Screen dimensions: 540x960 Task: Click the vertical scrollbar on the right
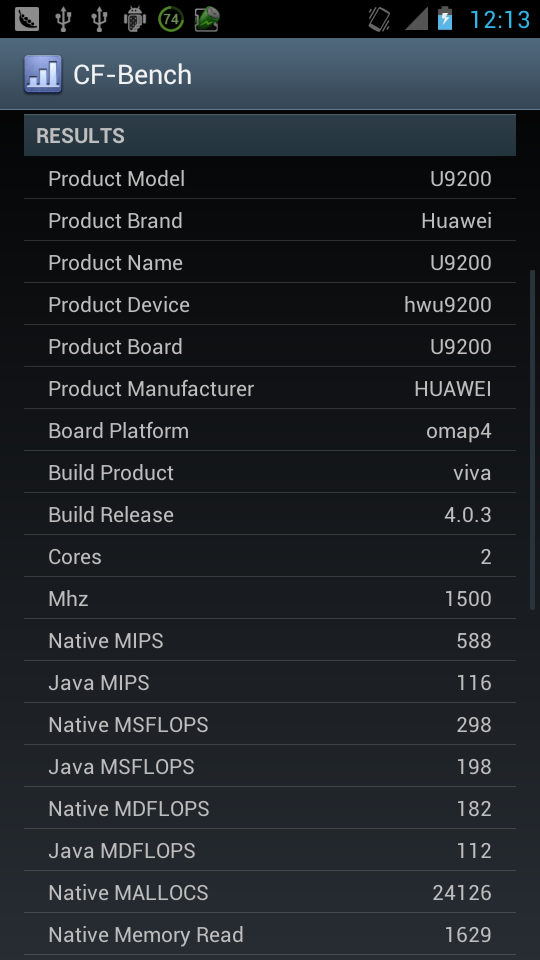point(533,440)
